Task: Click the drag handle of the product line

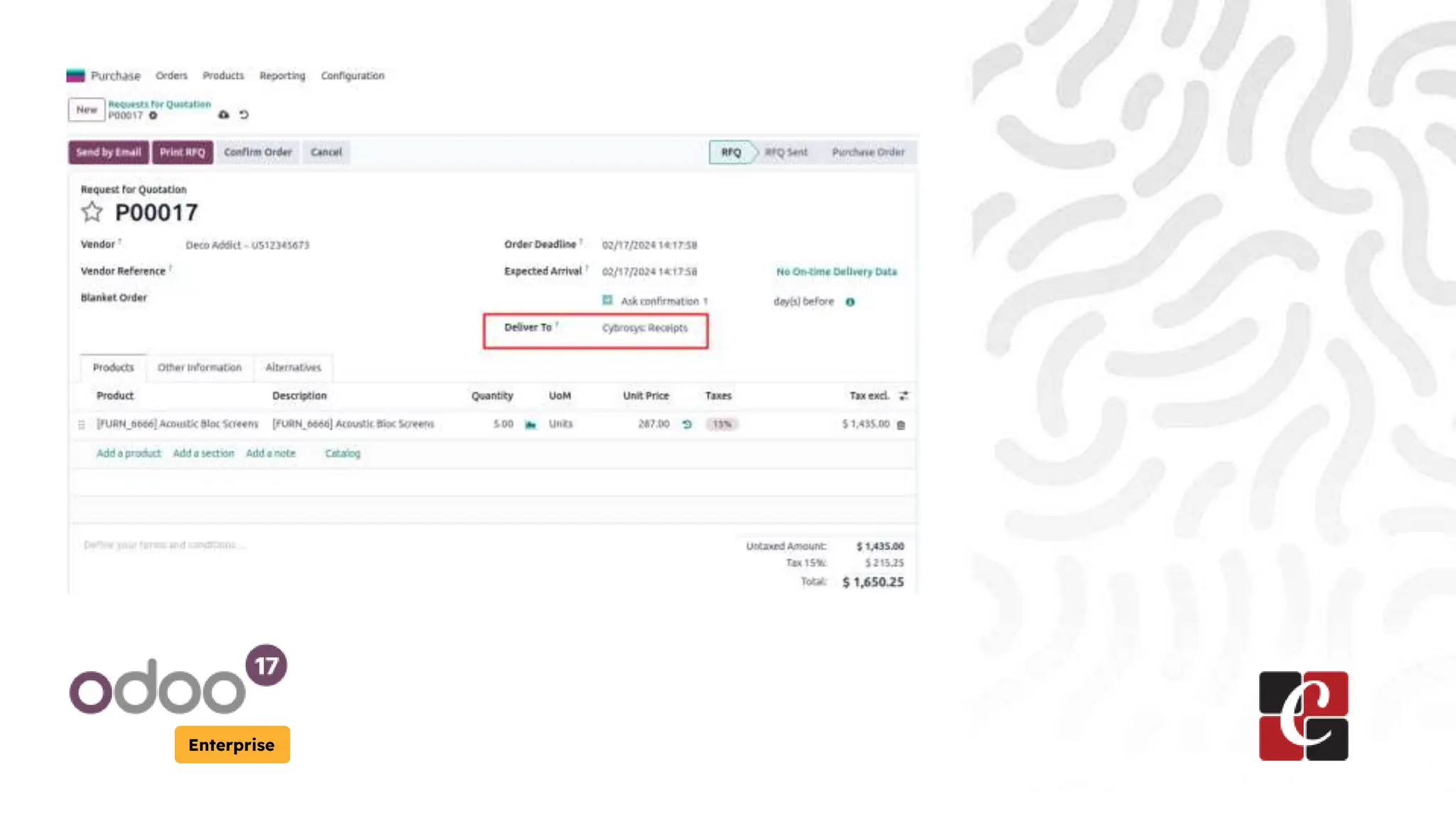Action: coord(82,424)
